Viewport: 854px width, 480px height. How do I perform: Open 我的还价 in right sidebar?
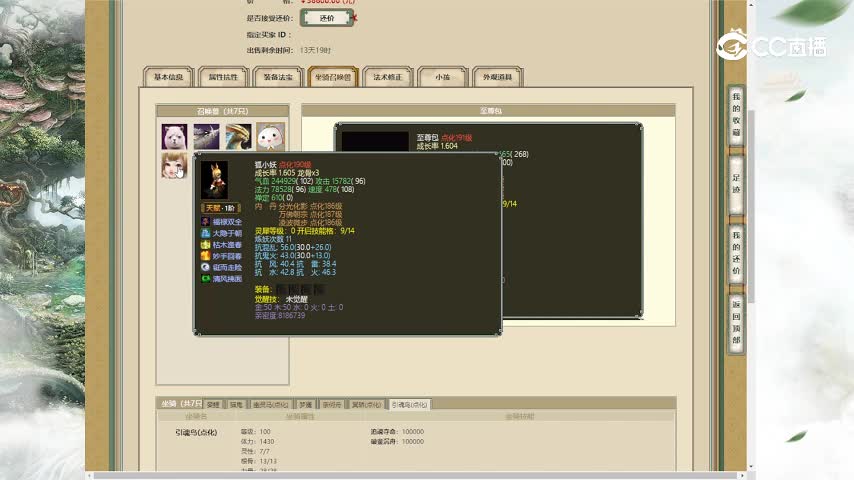click(736, 253)
